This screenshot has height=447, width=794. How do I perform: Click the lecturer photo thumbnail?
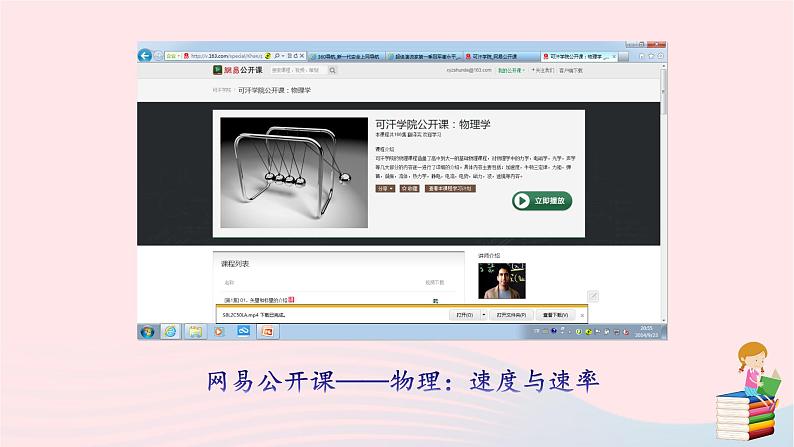coord(502,280)
